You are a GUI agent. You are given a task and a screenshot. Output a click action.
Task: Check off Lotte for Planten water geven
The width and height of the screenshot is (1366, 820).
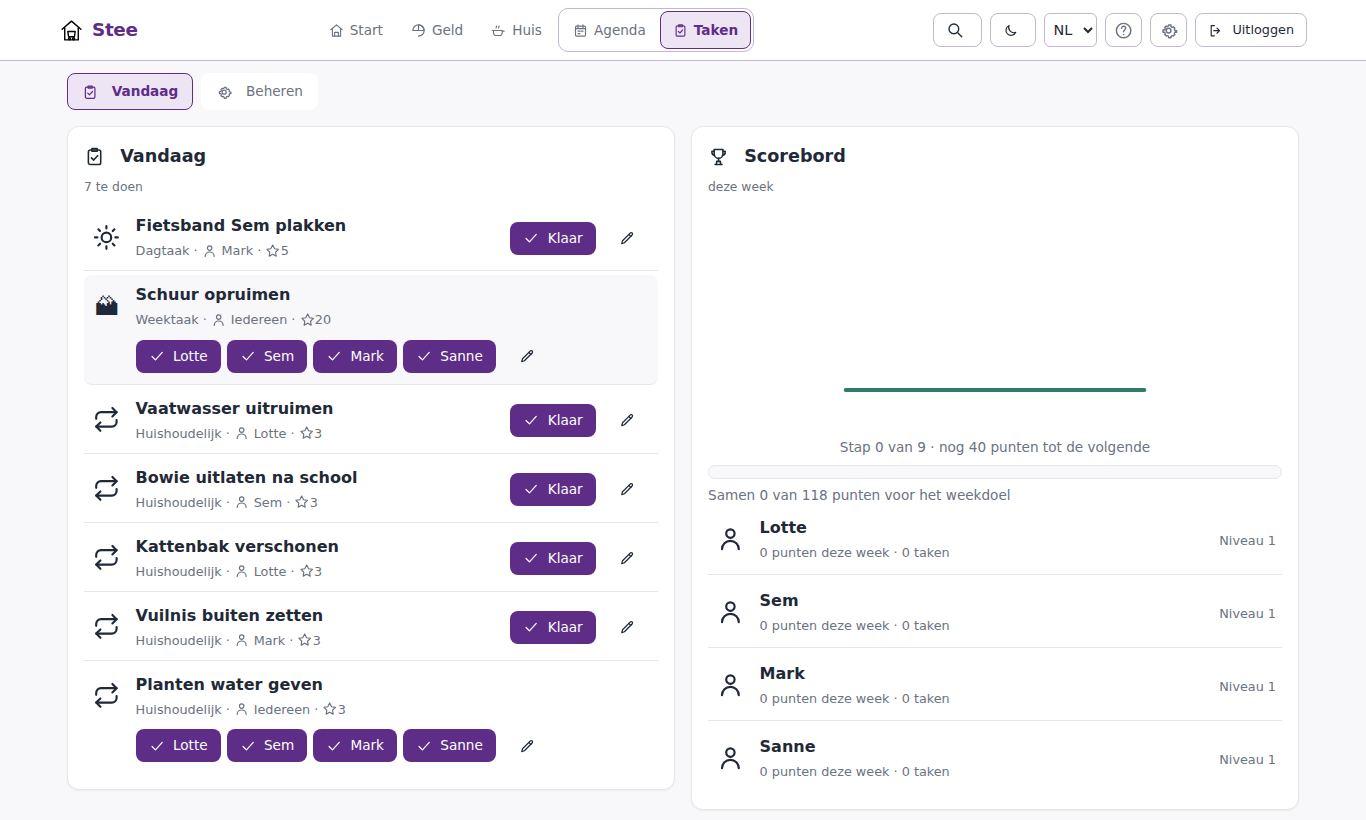[x=178, y=745]
